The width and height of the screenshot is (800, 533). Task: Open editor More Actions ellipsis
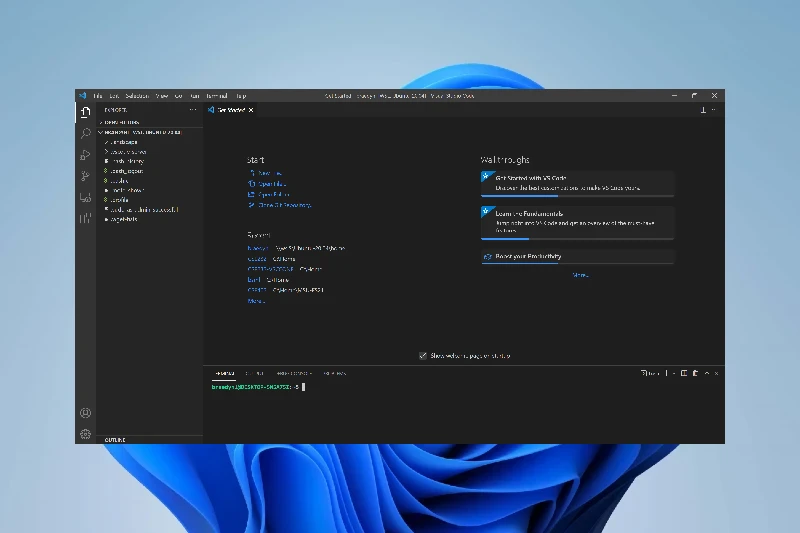coord(714,110)
